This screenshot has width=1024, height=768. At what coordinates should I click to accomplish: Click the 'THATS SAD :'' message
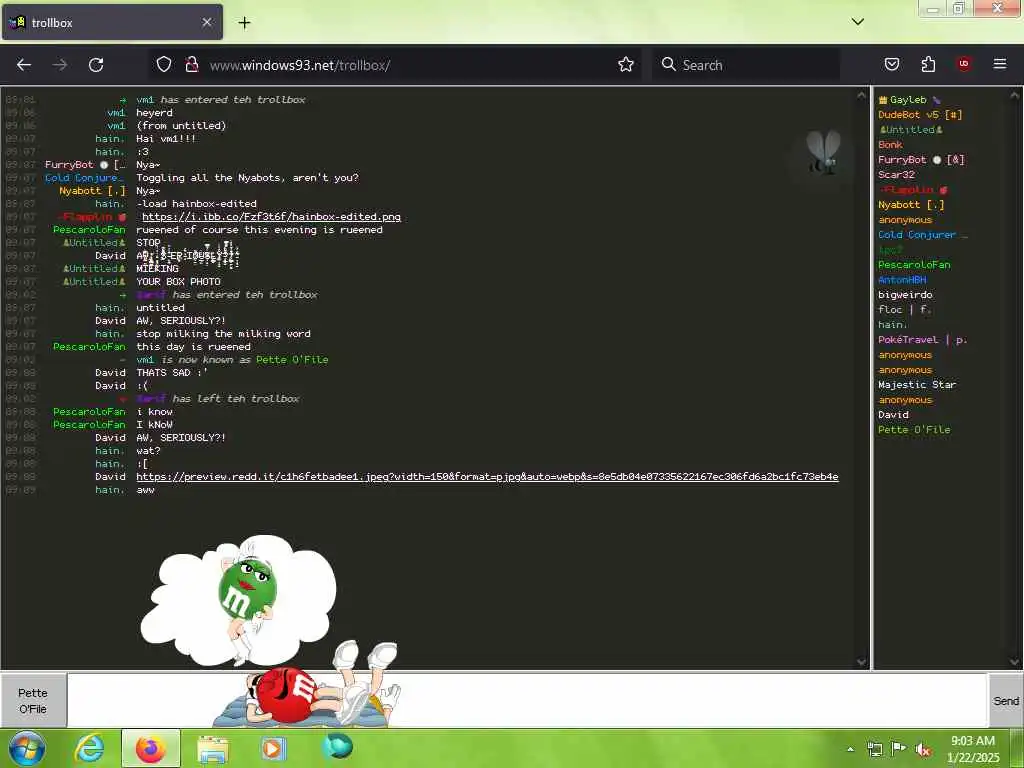(x=172, y=373)
